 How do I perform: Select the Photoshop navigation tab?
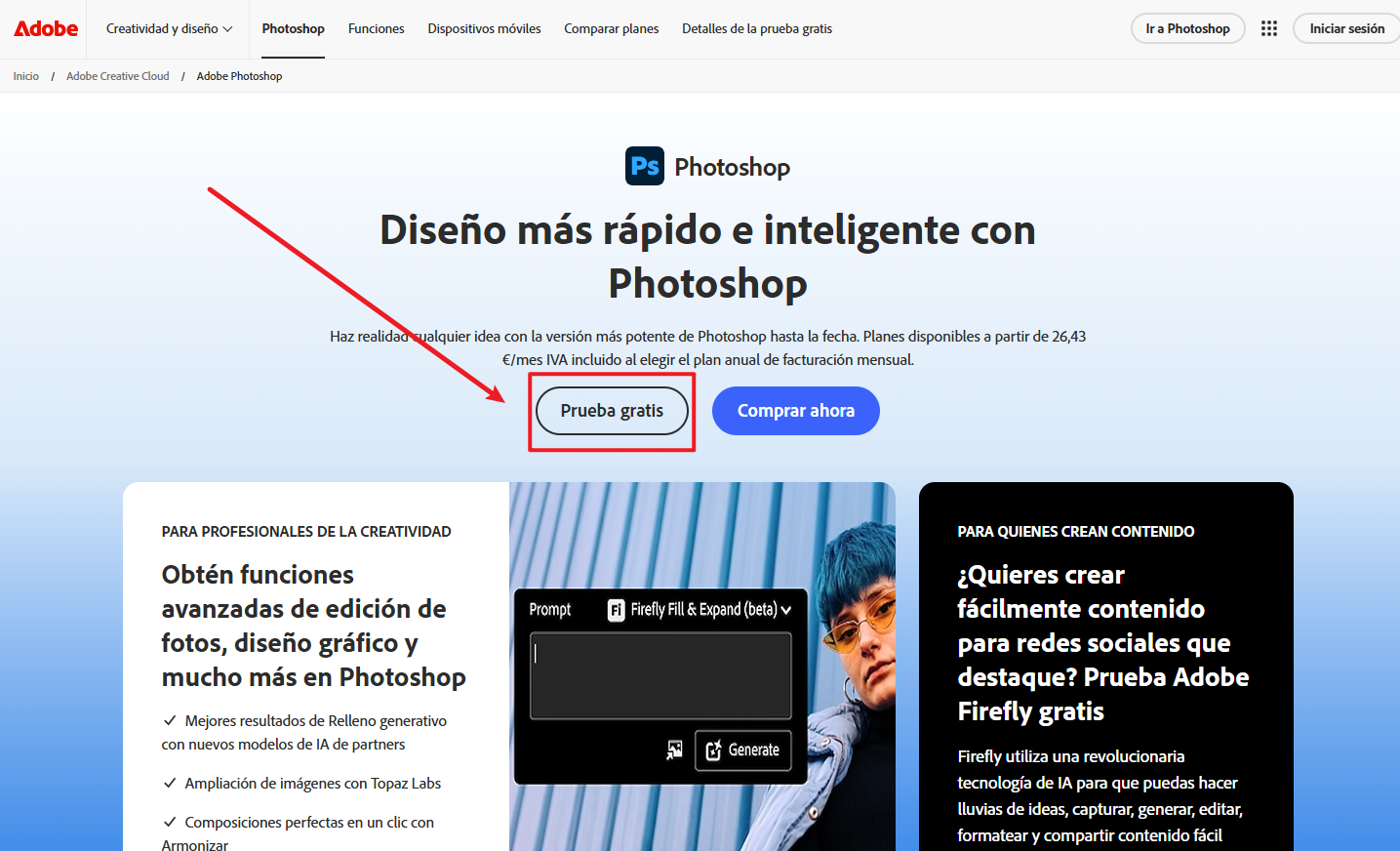[292, 28]
